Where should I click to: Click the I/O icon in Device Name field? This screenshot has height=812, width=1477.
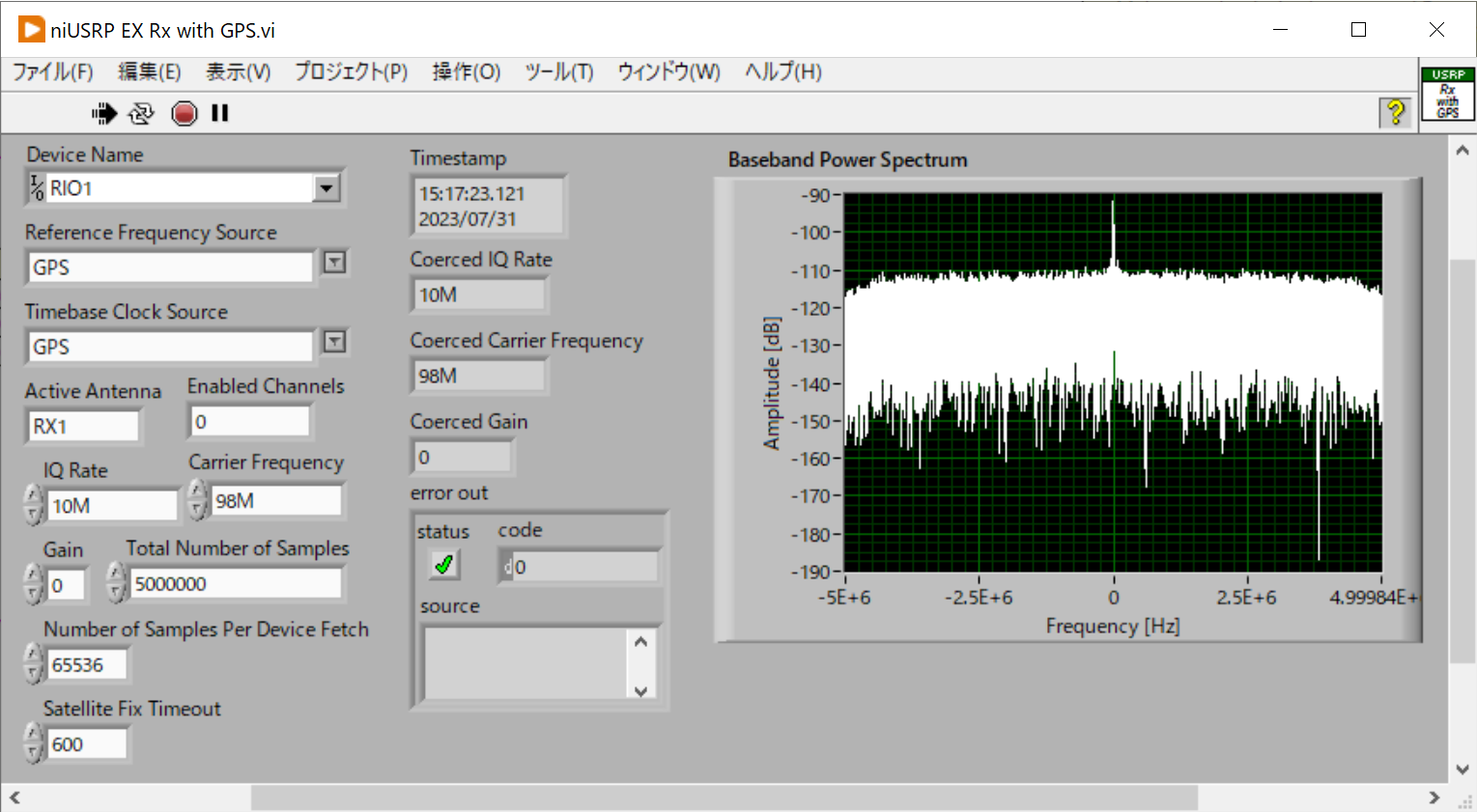(38, 188)
